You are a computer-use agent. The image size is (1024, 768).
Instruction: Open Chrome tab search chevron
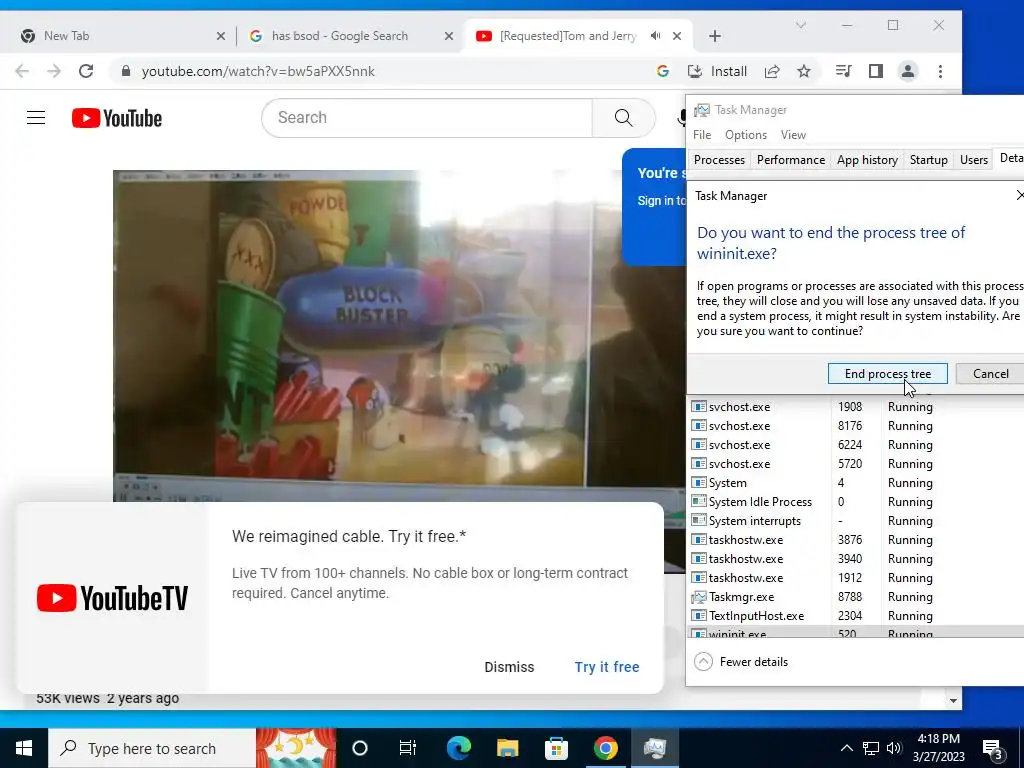[801, 25]
